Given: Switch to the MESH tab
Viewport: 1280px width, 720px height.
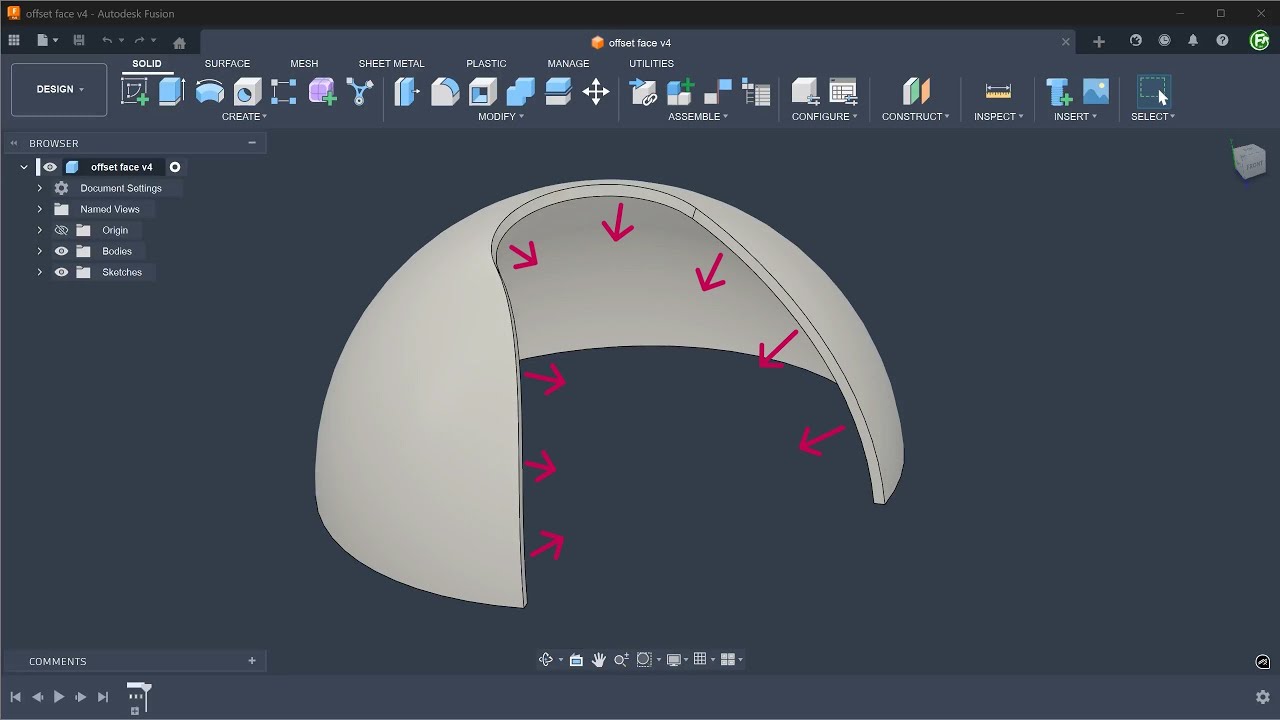Looking at the screenshot, I should click(304, 64).
